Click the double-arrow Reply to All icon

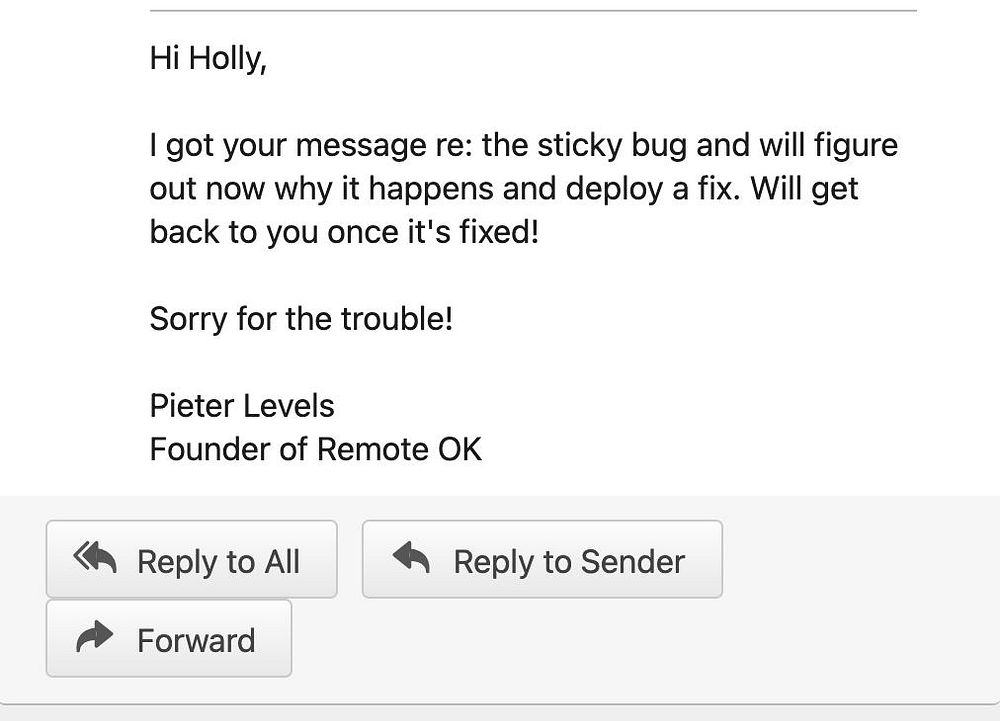coord(95,559)
